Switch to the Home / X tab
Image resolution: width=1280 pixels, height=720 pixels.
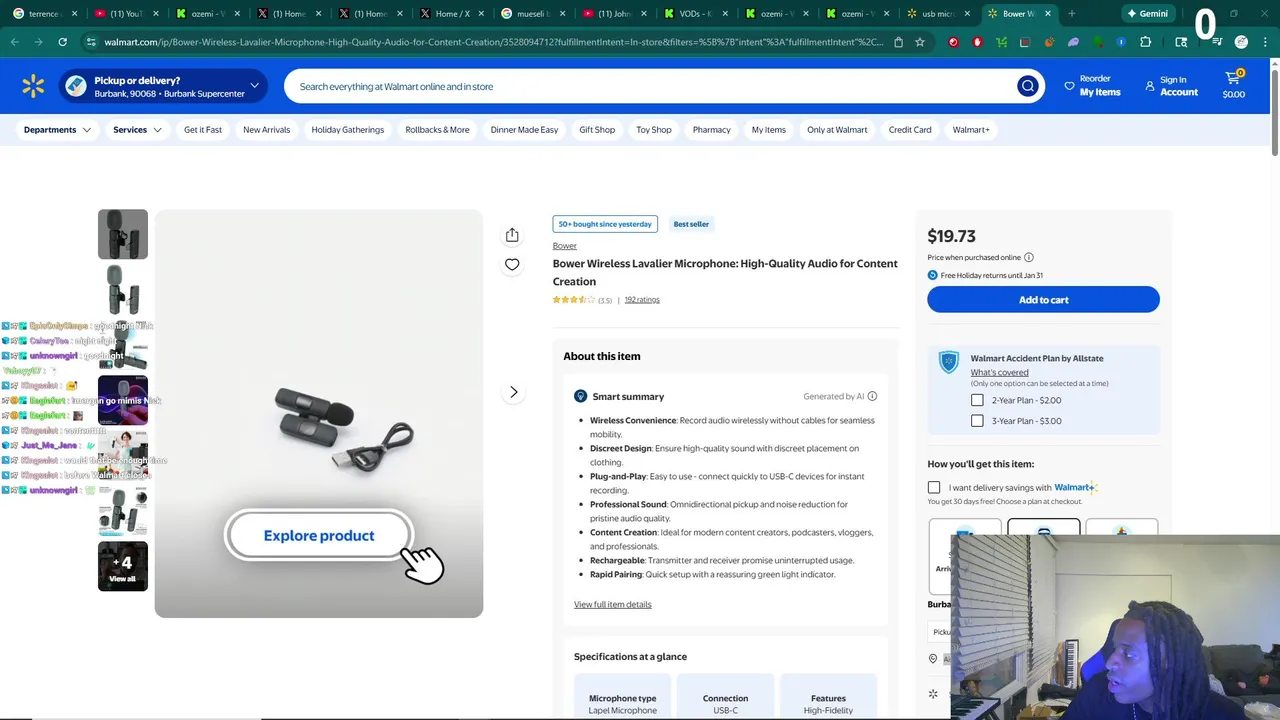tap(452, 14)
